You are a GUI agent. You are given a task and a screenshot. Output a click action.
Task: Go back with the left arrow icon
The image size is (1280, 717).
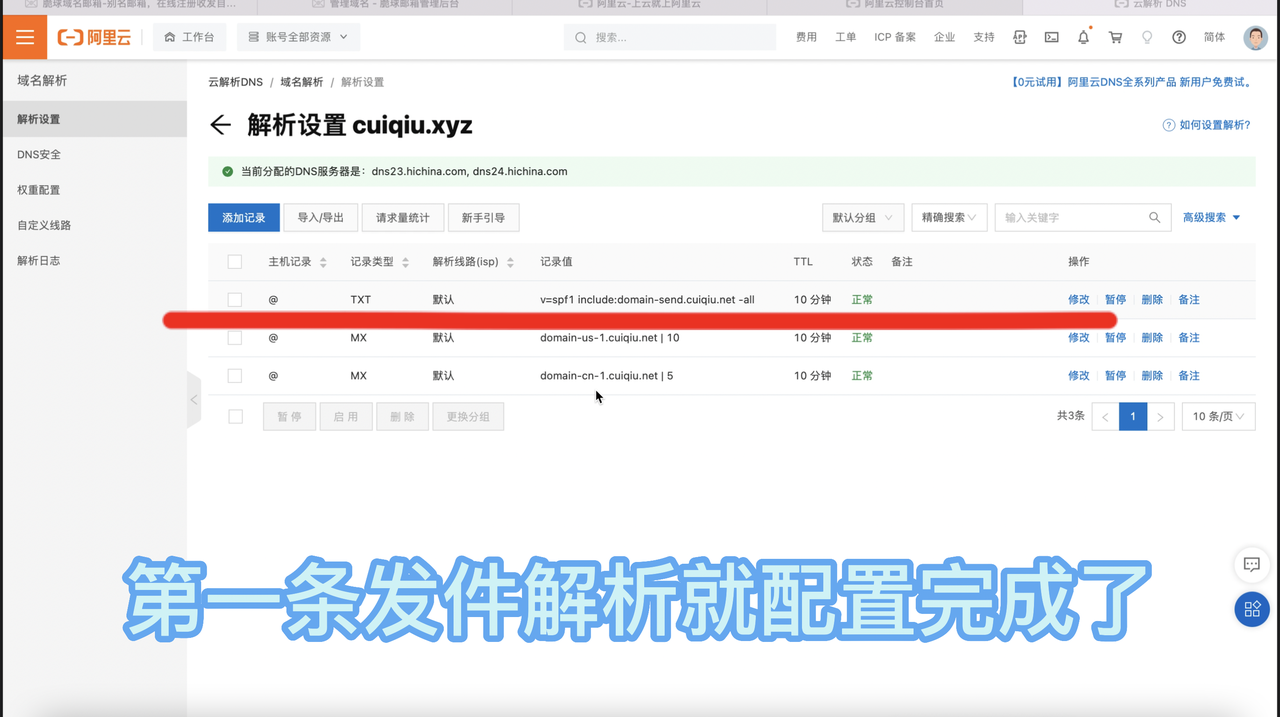point(220,125)
